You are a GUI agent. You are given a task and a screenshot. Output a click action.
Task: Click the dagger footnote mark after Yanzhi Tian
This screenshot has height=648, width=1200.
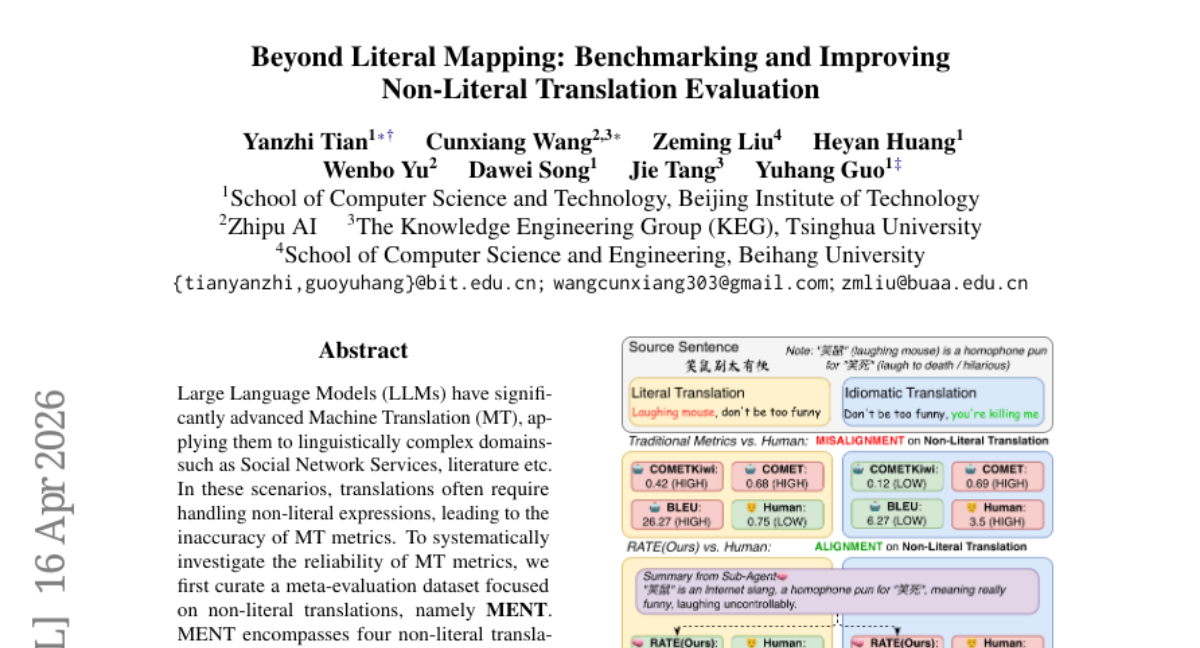pos(390,135)
